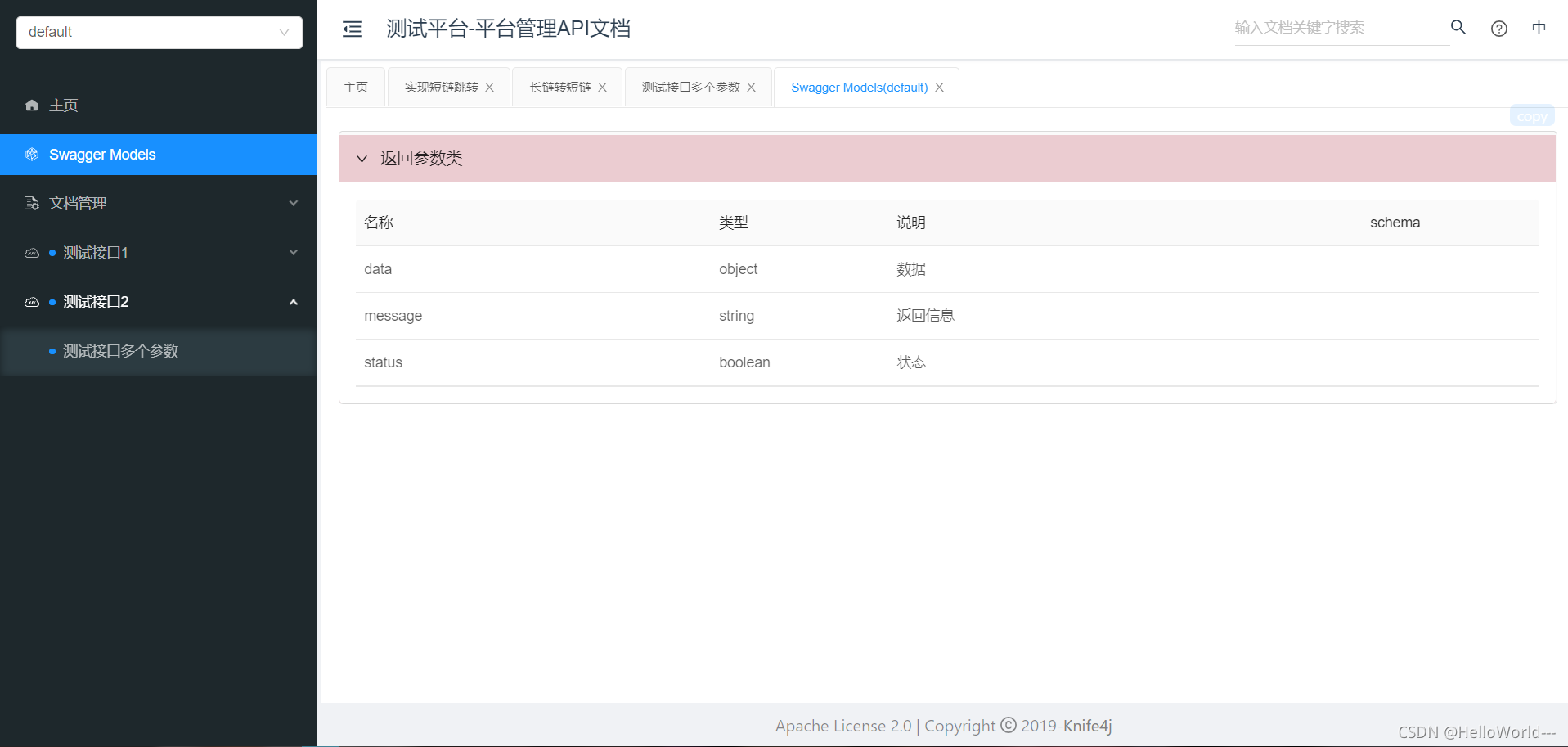Click the string type cell
1568x747 pixels.
pyautogui.click(x=737, y=316)
